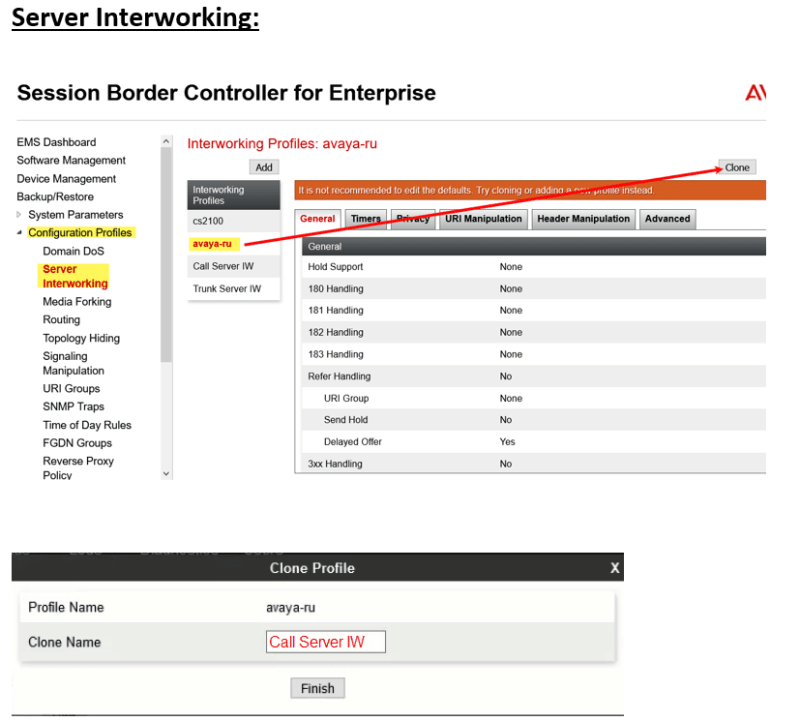Open Signaling Manipulation page
Viewport: 800px width, 721px height.
click(x=73, y=363)
